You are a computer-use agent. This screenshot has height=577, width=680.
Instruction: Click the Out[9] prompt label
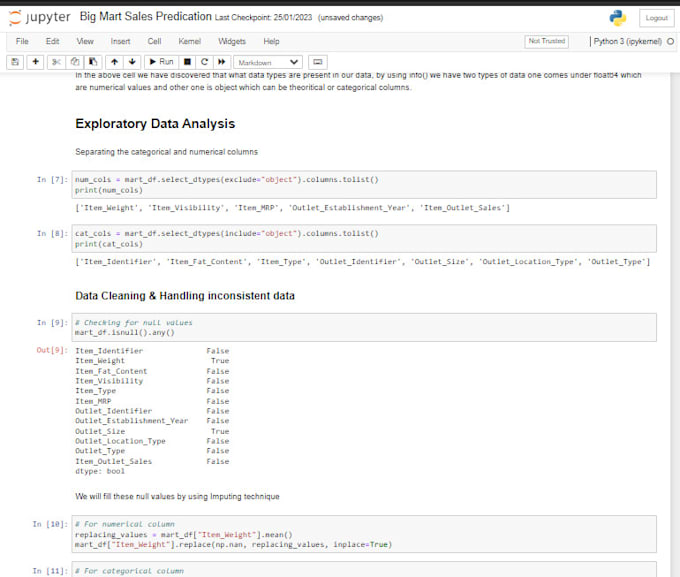tap(52, 351)
